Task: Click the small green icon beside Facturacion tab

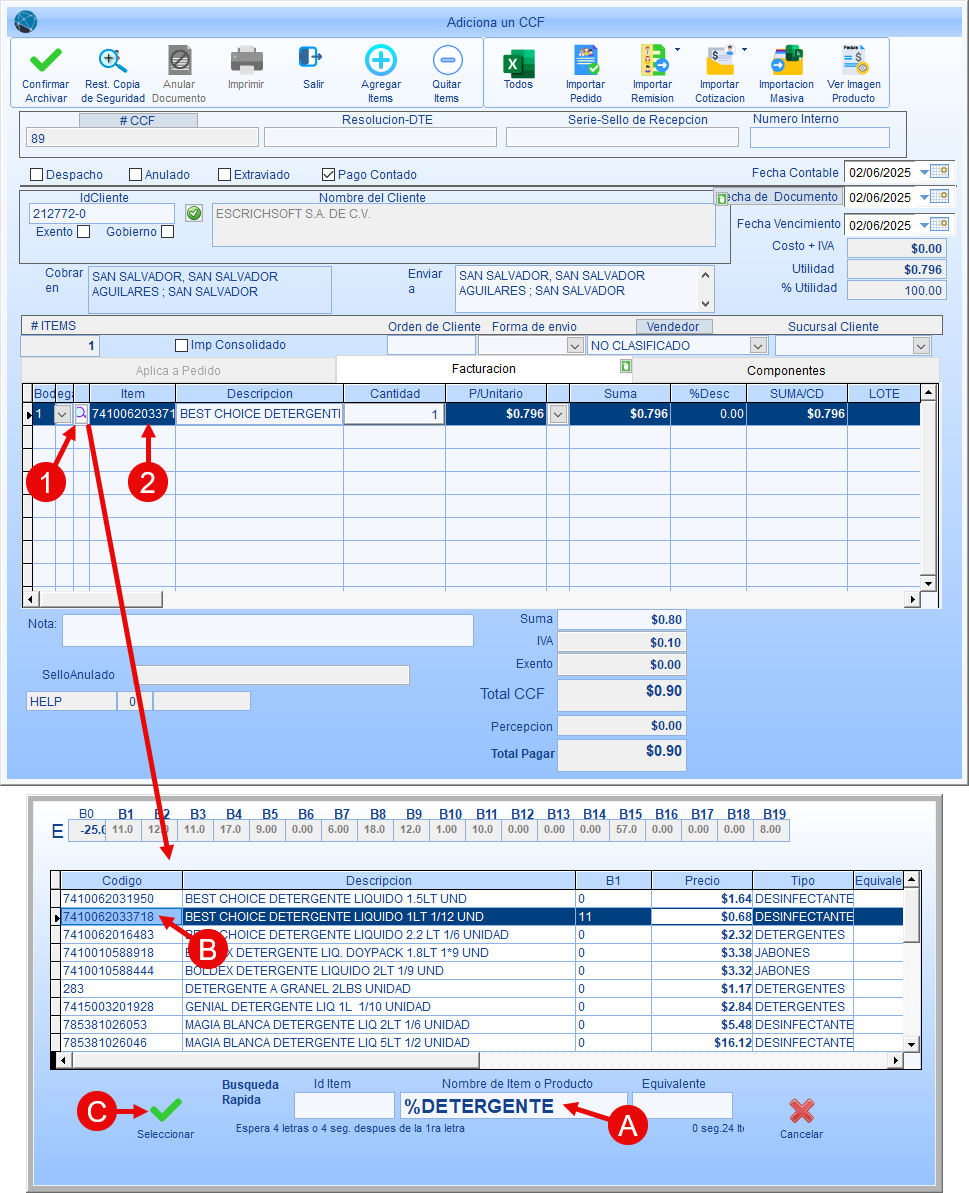Action: point(626,367)
